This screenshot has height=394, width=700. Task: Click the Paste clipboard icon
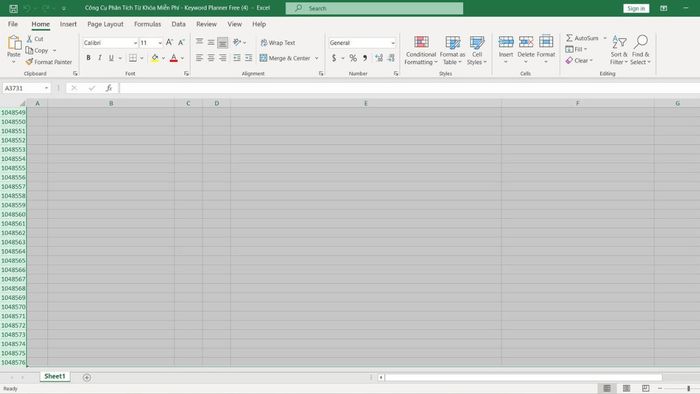14,43
